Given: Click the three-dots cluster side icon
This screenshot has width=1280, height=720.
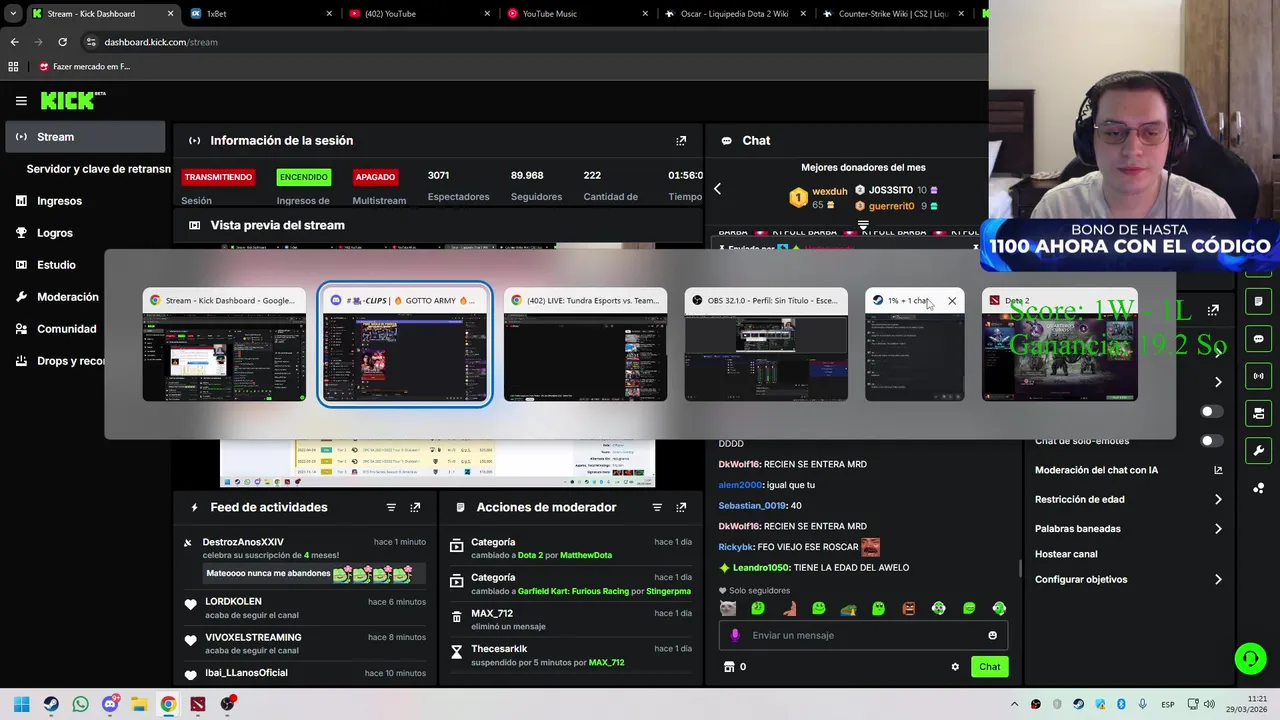Looking at the screenshot, I should click(1258, 488).
